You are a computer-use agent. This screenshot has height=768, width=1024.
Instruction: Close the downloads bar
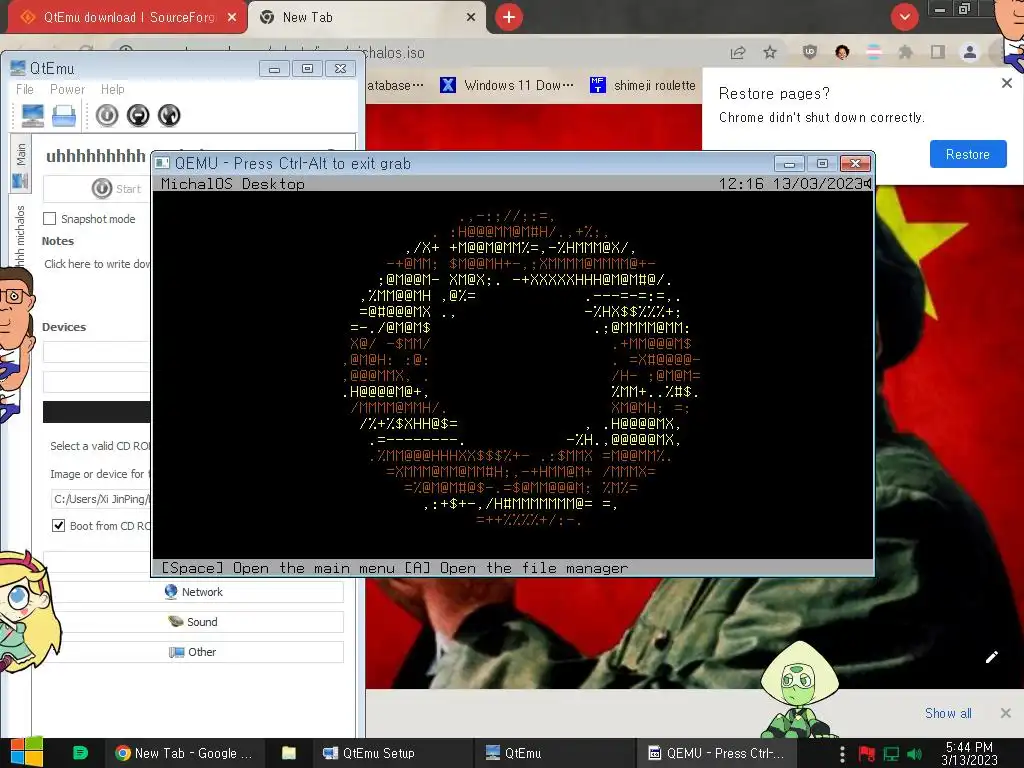1006,713
